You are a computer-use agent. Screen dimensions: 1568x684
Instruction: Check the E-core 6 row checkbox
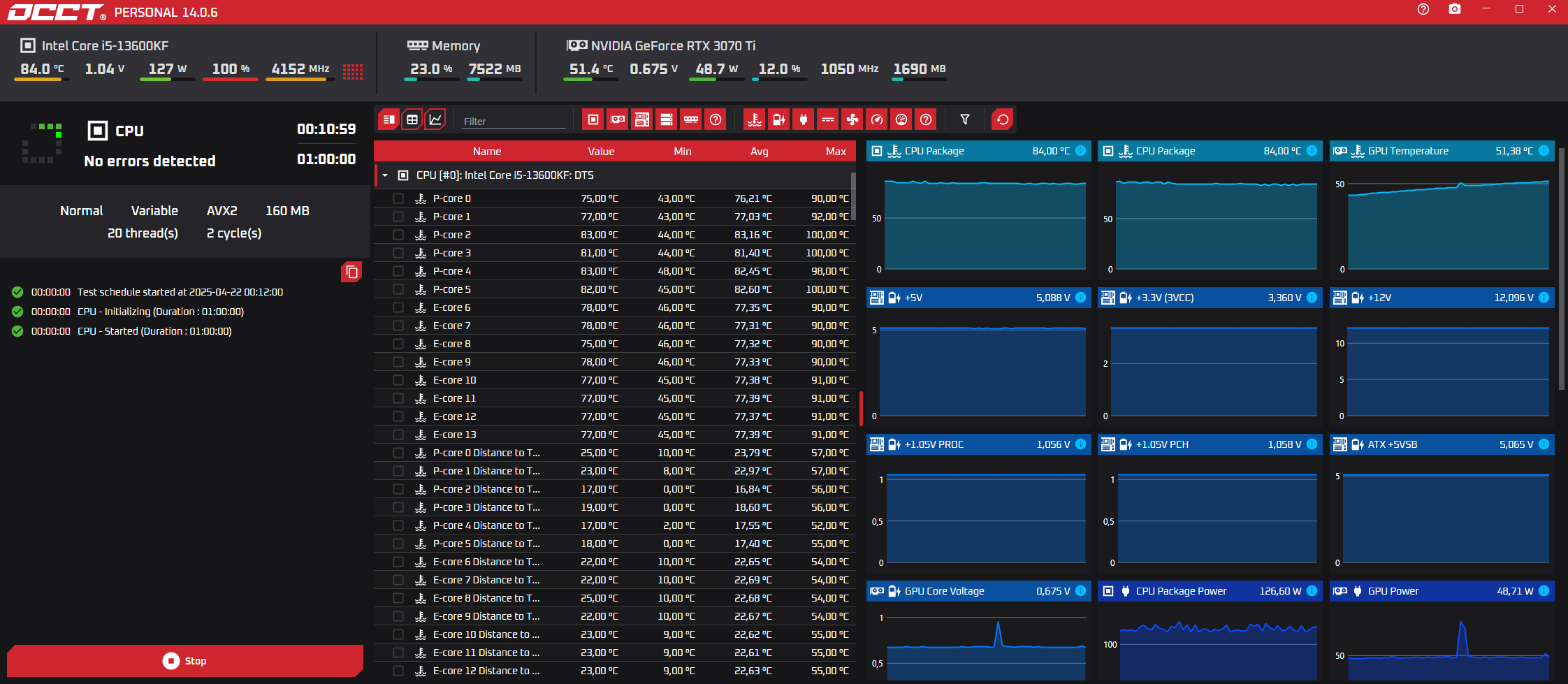click(398, 307)
